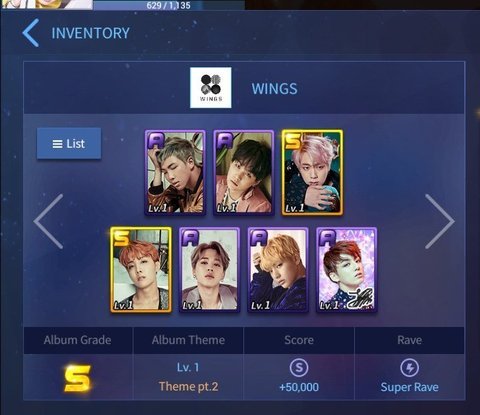This screenshot has height=415, width=480.
Task: Select the black-haired A-grade card
Action: tap(244, 172)
